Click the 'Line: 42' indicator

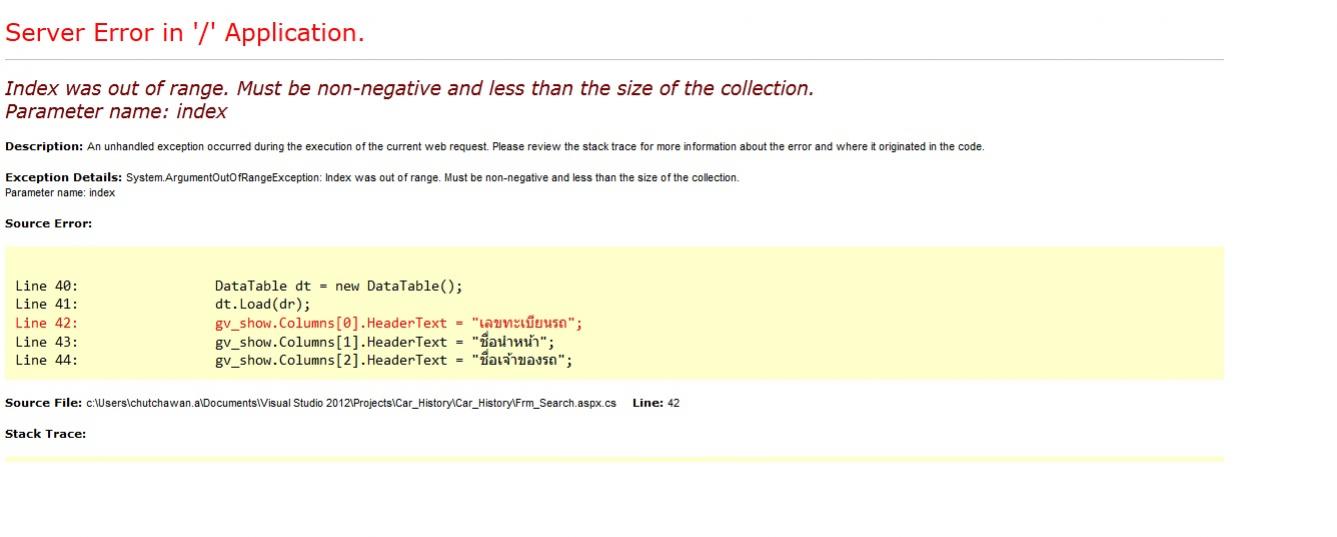656,403
